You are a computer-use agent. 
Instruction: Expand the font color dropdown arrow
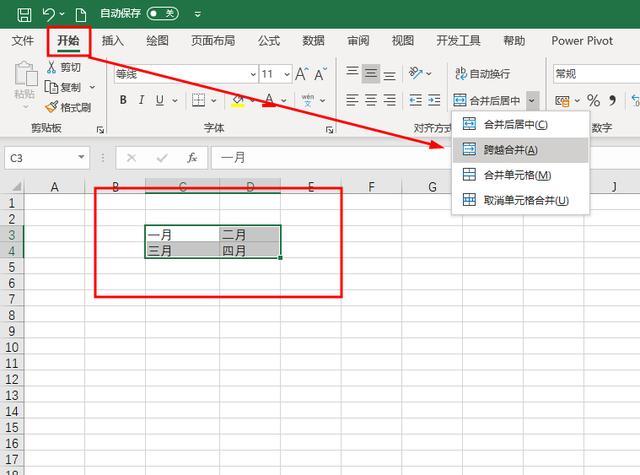(x=284, y=100)
